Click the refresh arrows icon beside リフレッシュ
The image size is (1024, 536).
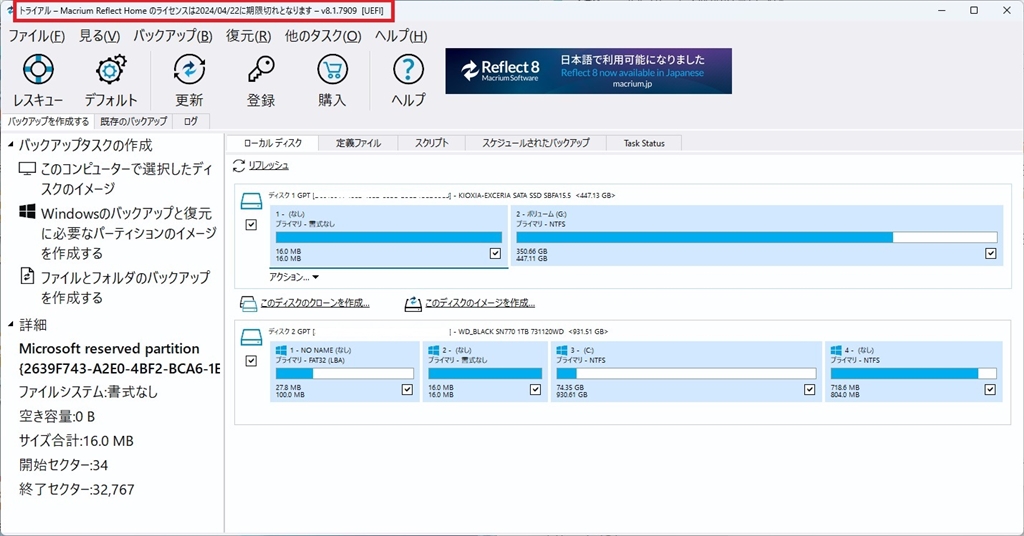click(239, 166)
